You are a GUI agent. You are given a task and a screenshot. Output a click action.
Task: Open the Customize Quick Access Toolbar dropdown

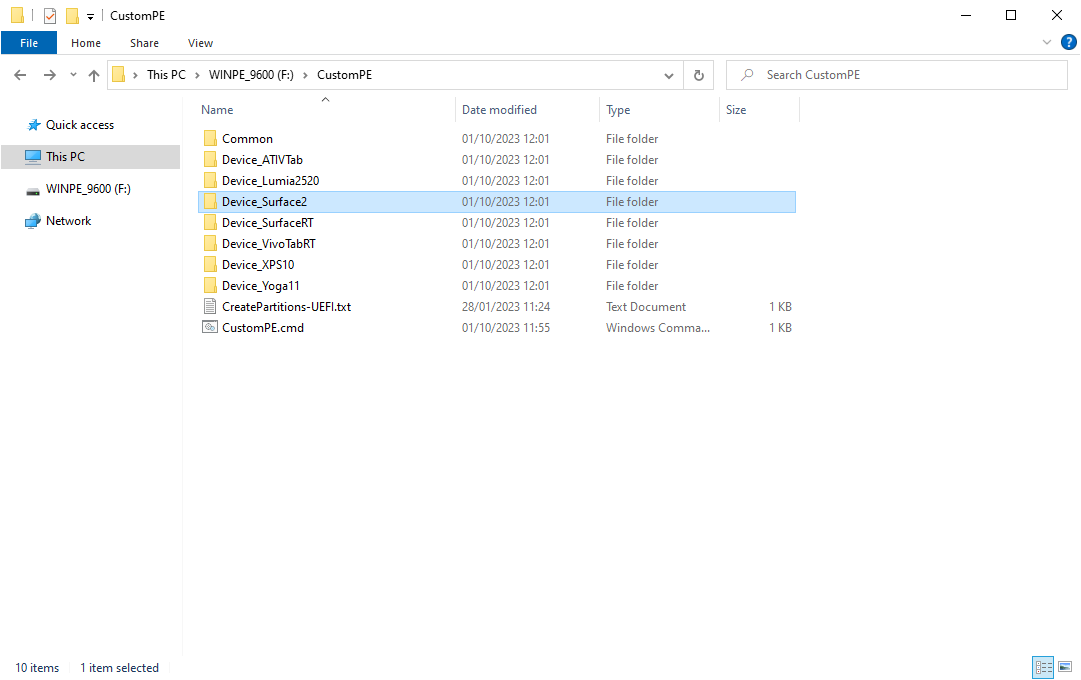[90, 17]
